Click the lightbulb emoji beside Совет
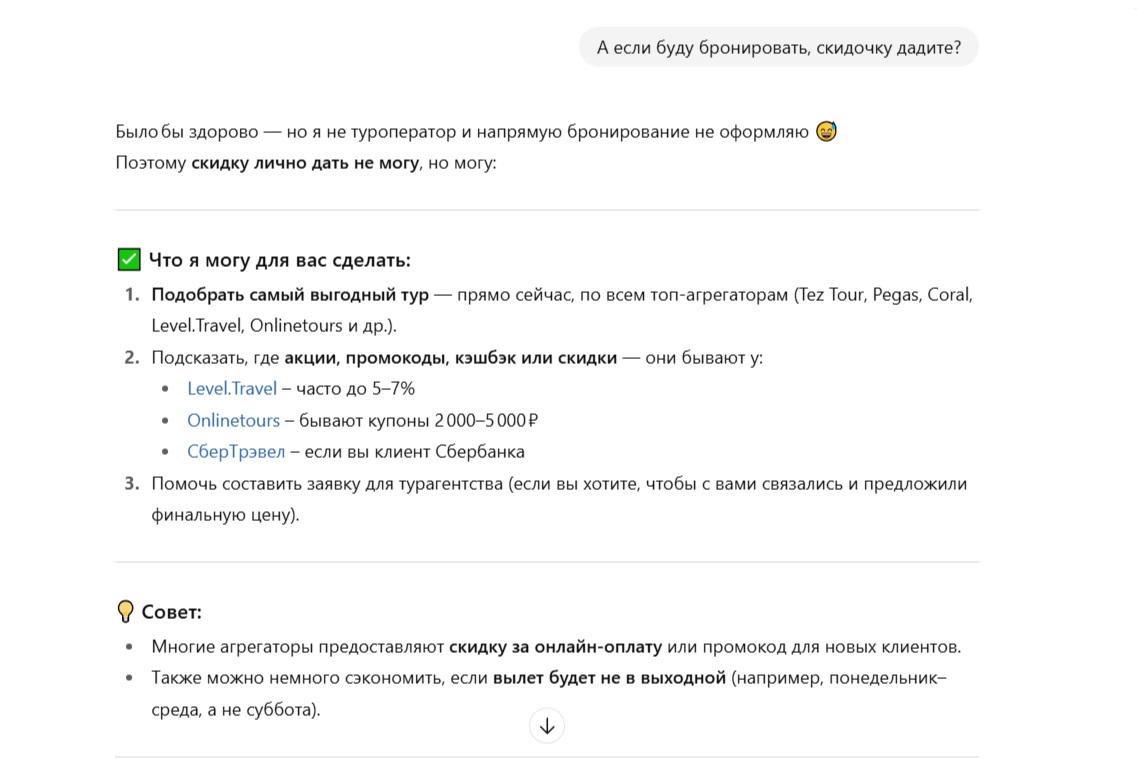 click(126, 611)
